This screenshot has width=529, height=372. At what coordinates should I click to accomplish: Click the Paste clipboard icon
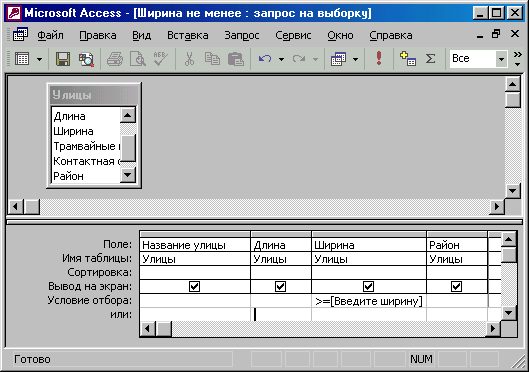coord(235,59)
